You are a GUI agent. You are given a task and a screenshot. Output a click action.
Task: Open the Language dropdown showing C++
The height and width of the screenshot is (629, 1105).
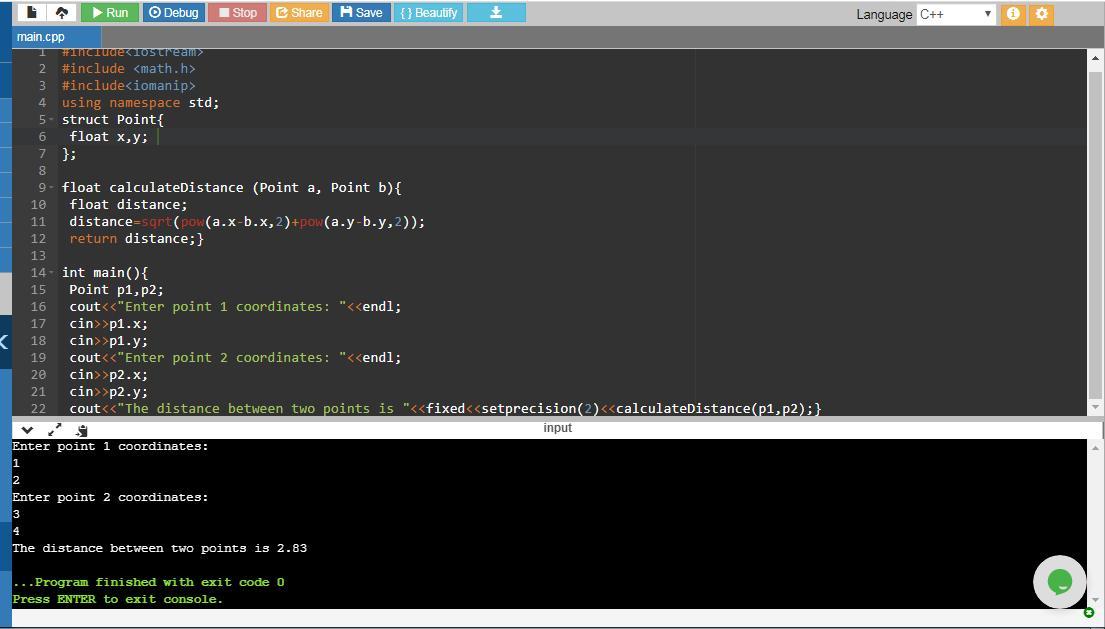coord(955,14)
